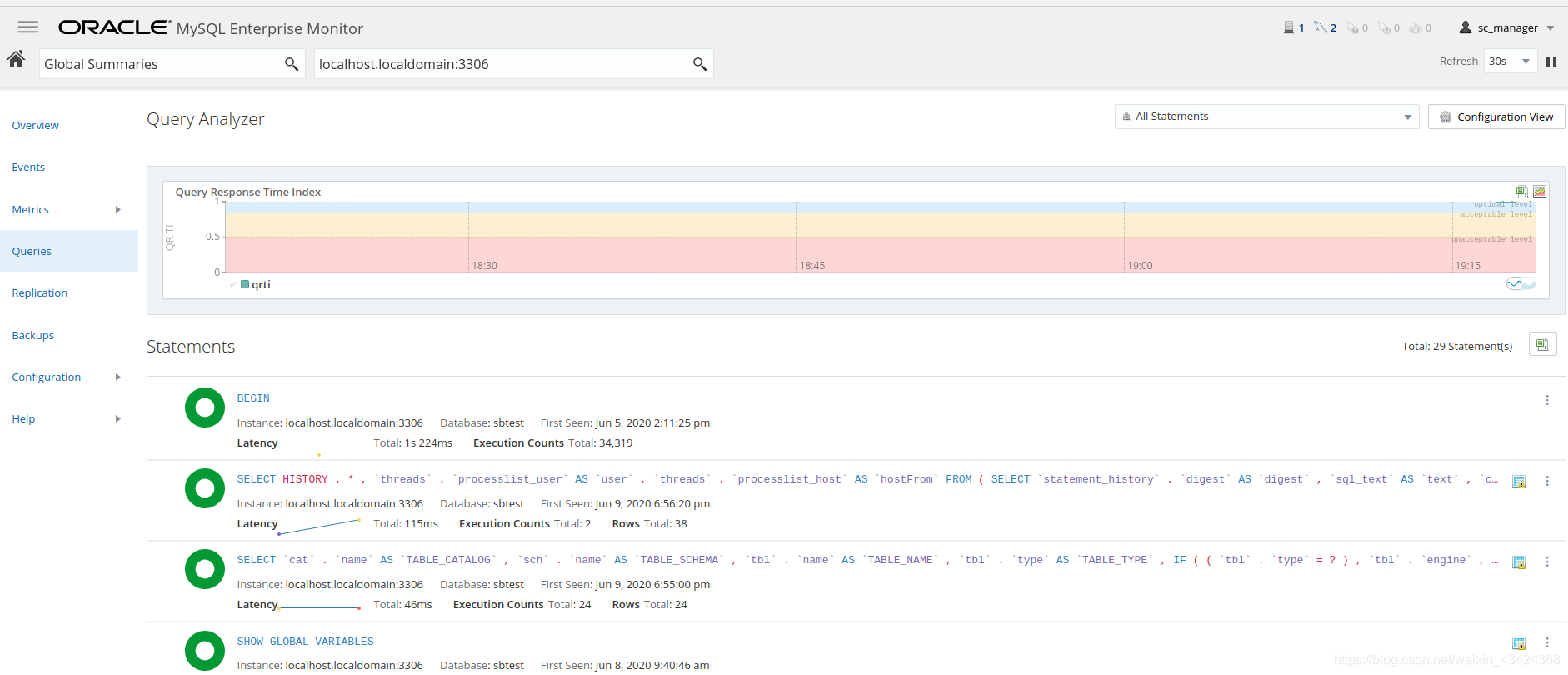Open MySQL instances with alerts indicator

tap(1356, 27)
